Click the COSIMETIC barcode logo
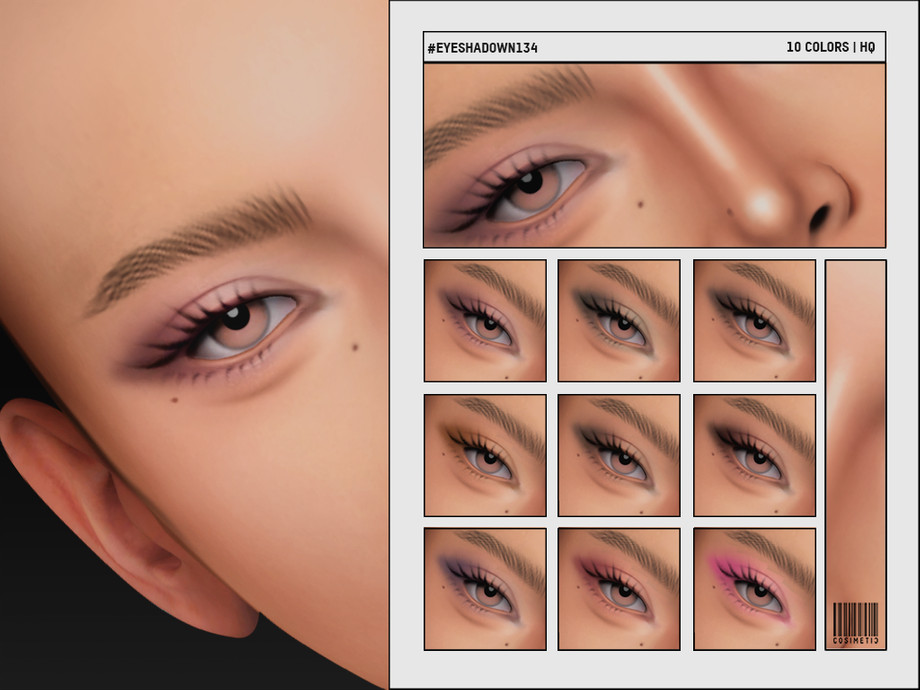This screenshot has width=920, height=690. tap(855, 624)
